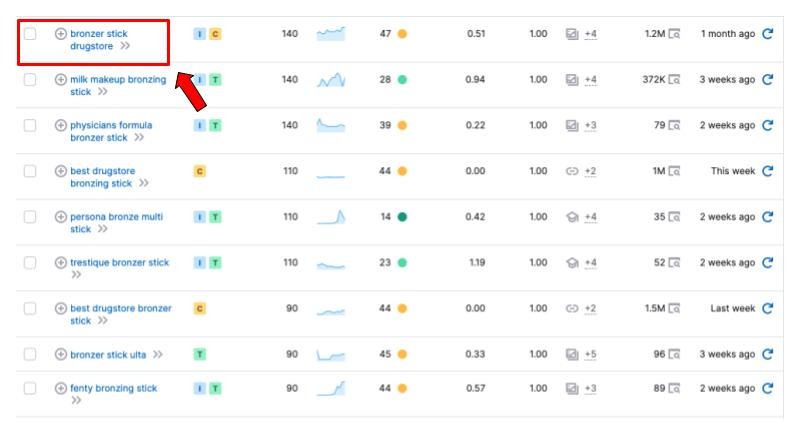The height and width of the screenshot is (445, 800).
Task: Click SERP features icon in physicians formula row
Action: pos(572,126)
